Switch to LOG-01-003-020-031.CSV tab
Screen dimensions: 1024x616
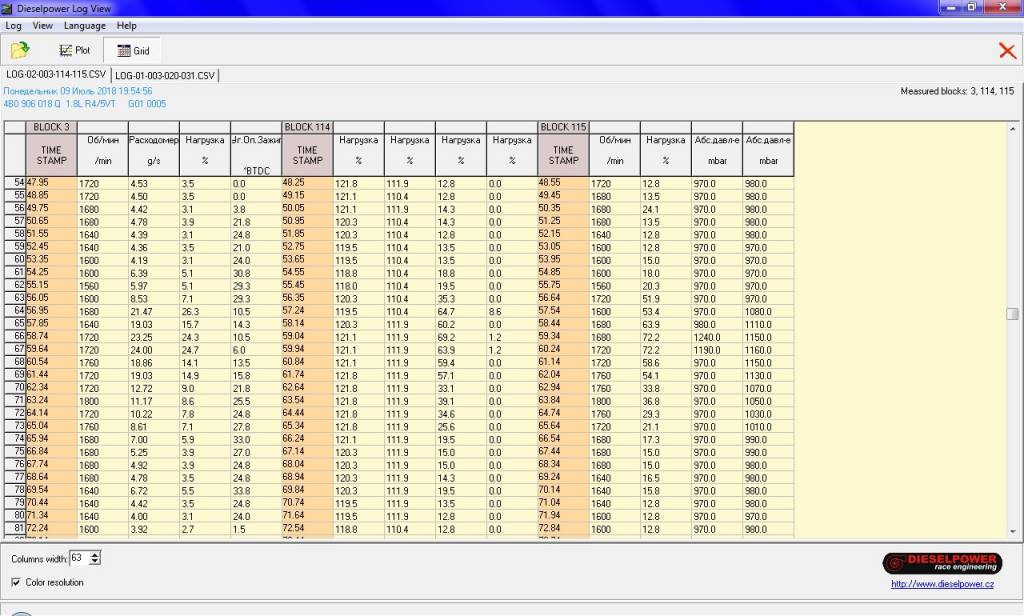point(164,75)
